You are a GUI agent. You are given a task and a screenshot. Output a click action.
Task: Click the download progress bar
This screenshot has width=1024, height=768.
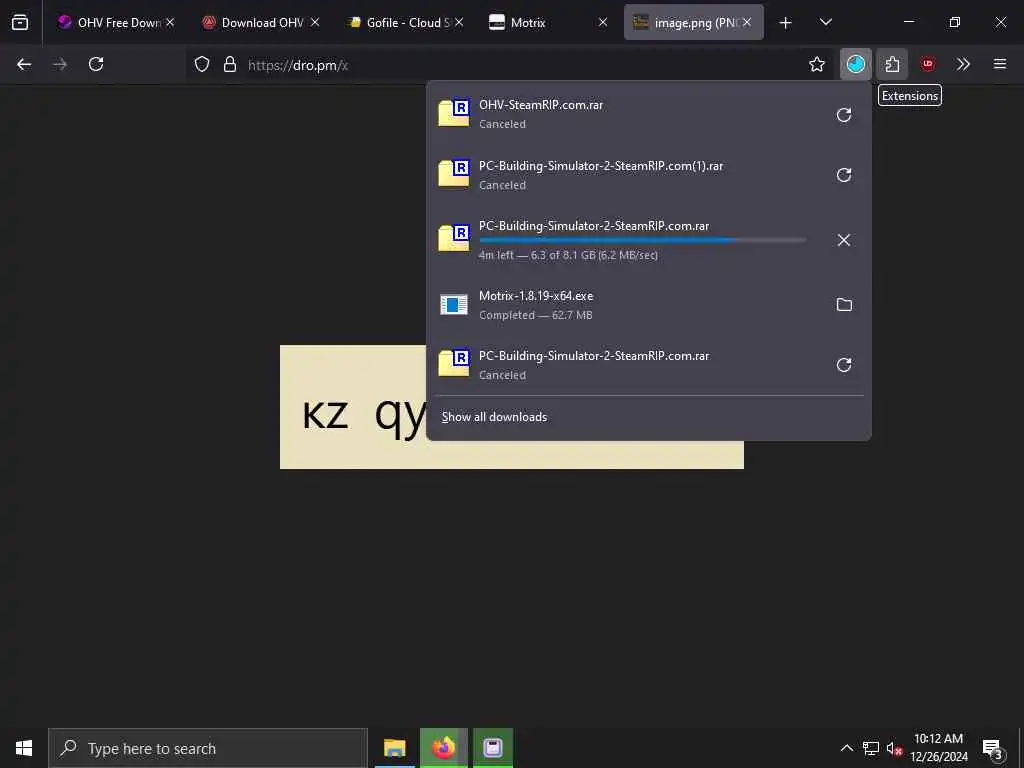pos(643,240)
